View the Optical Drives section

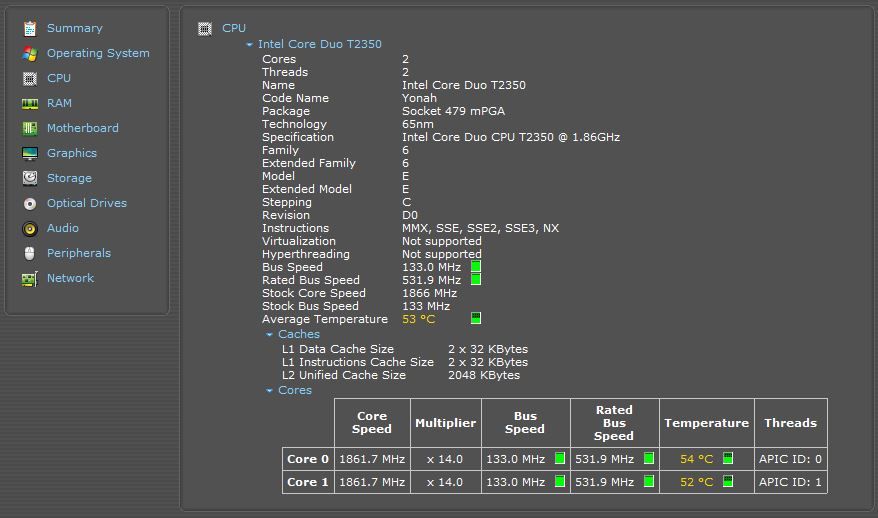87,203
